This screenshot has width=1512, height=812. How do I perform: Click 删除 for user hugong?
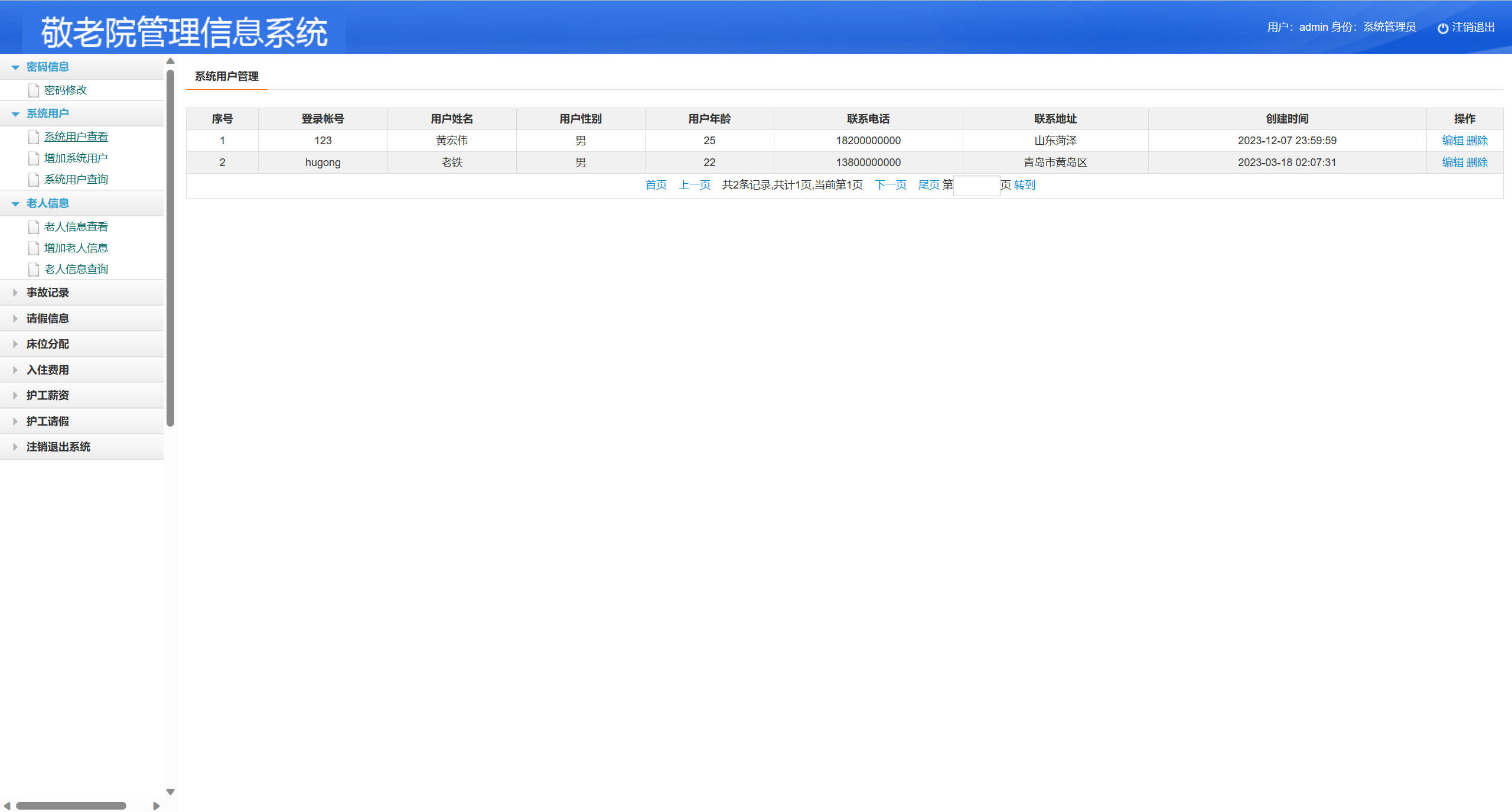tap(1477, 163)
